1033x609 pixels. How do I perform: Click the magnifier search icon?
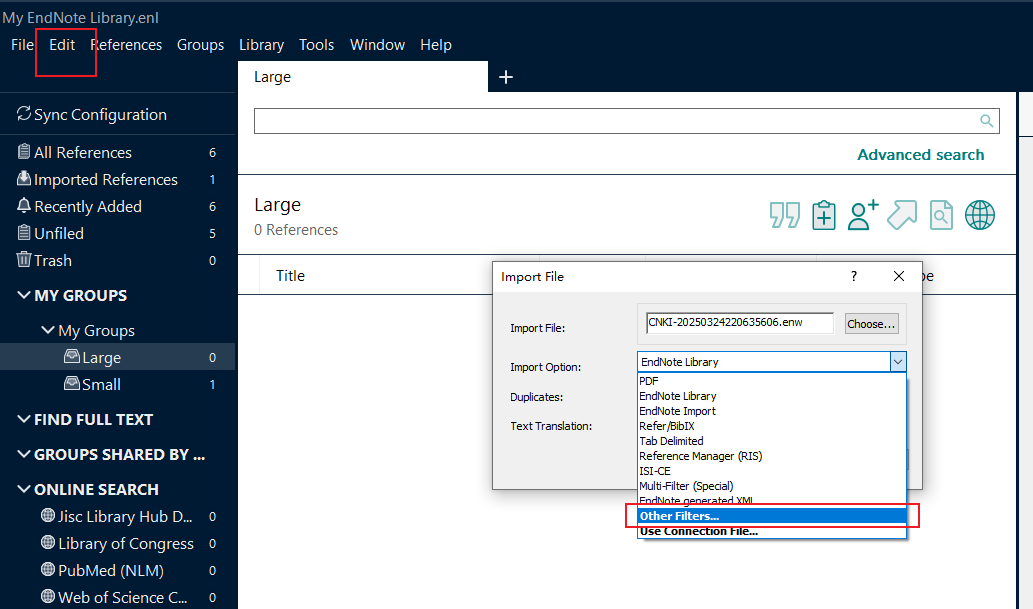coord(986,121)
